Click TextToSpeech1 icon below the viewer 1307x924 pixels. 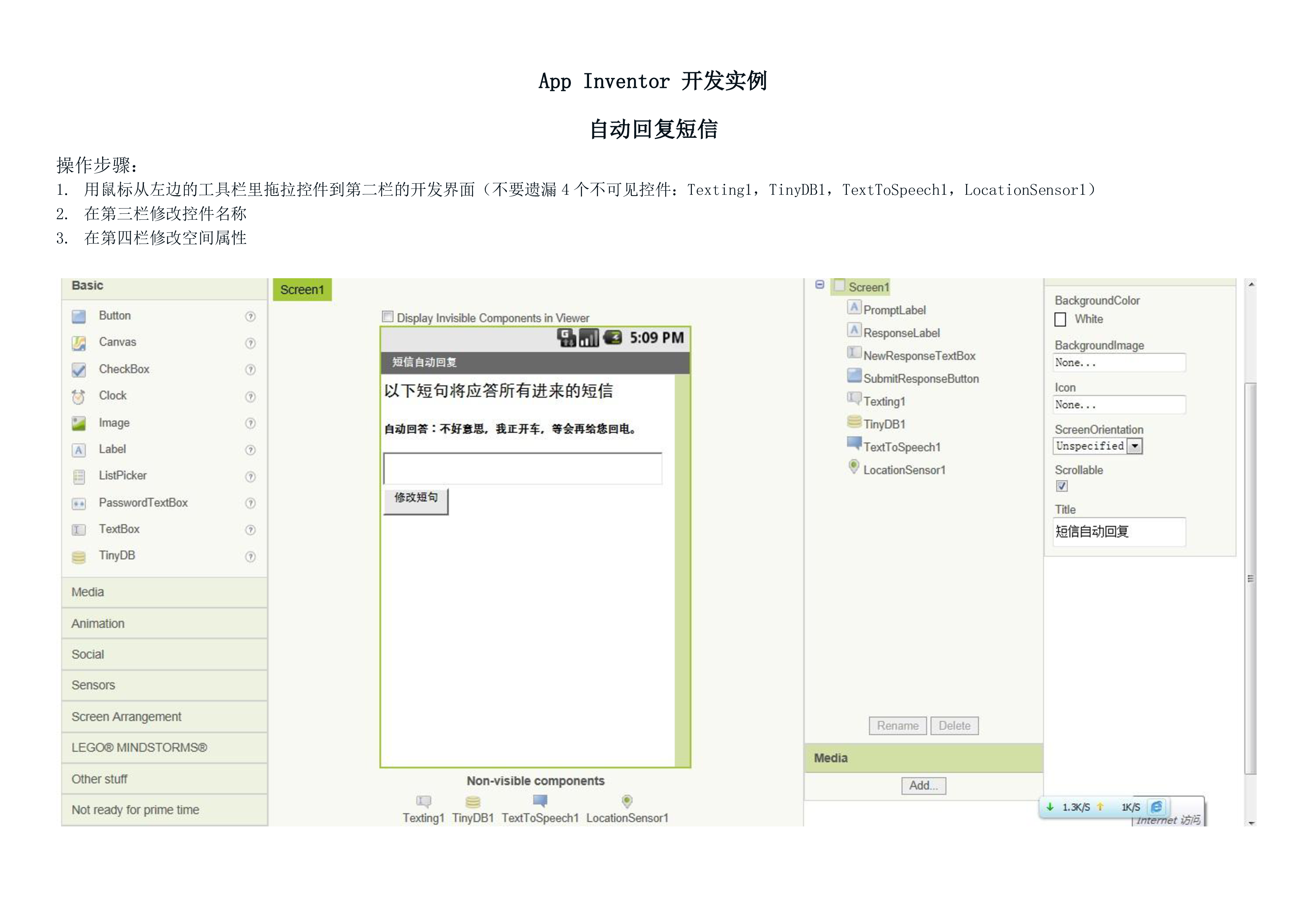(539, 801)
